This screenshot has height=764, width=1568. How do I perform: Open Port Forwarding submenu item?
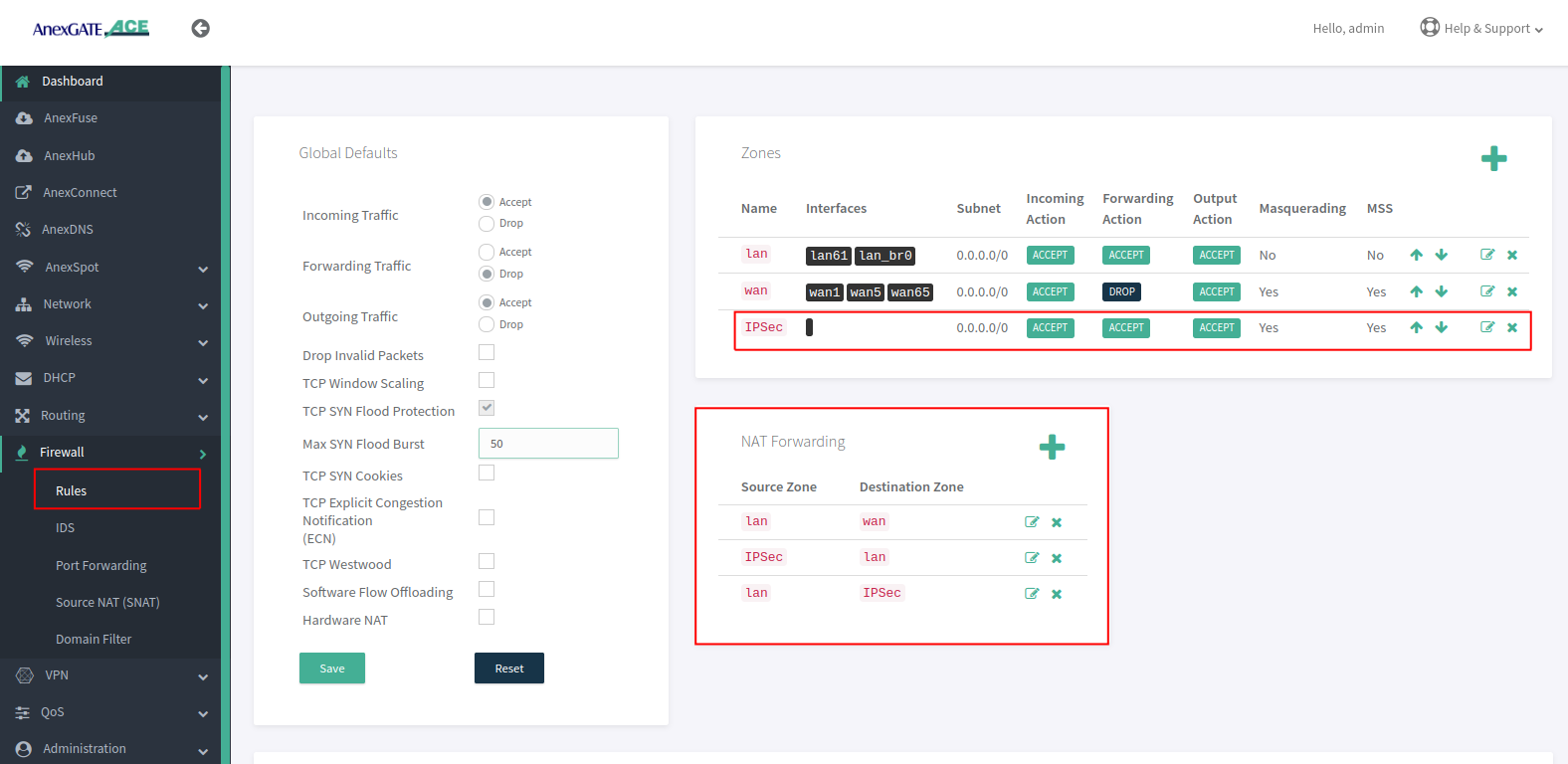coord(101,565)
